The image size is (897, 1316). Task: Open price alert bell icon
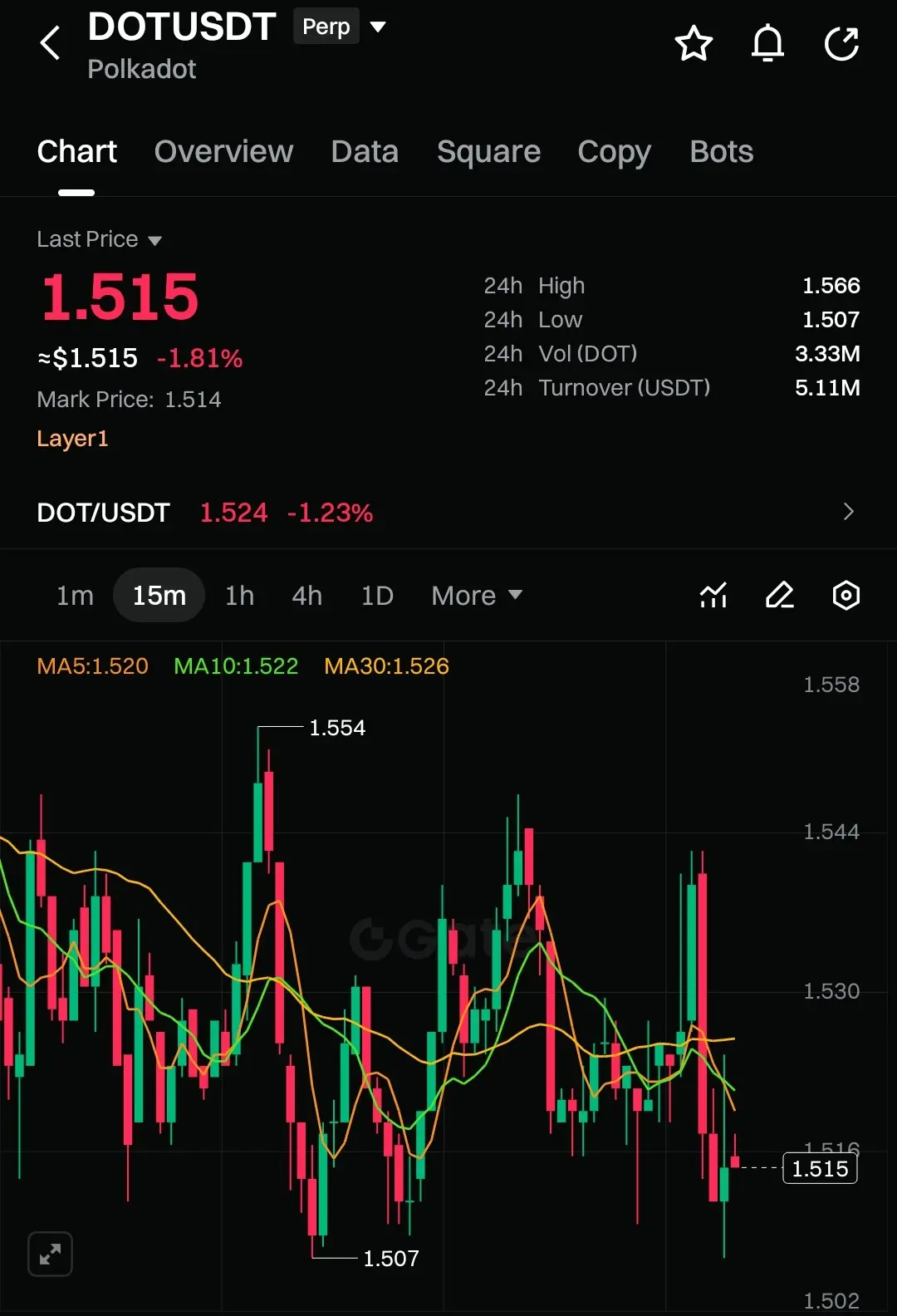point(767,44)
